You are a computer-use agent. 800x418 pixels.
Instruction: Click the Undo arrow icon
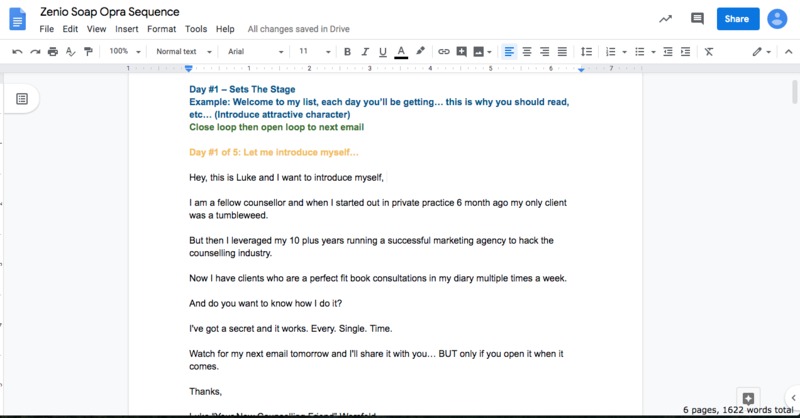coord(17,52)
